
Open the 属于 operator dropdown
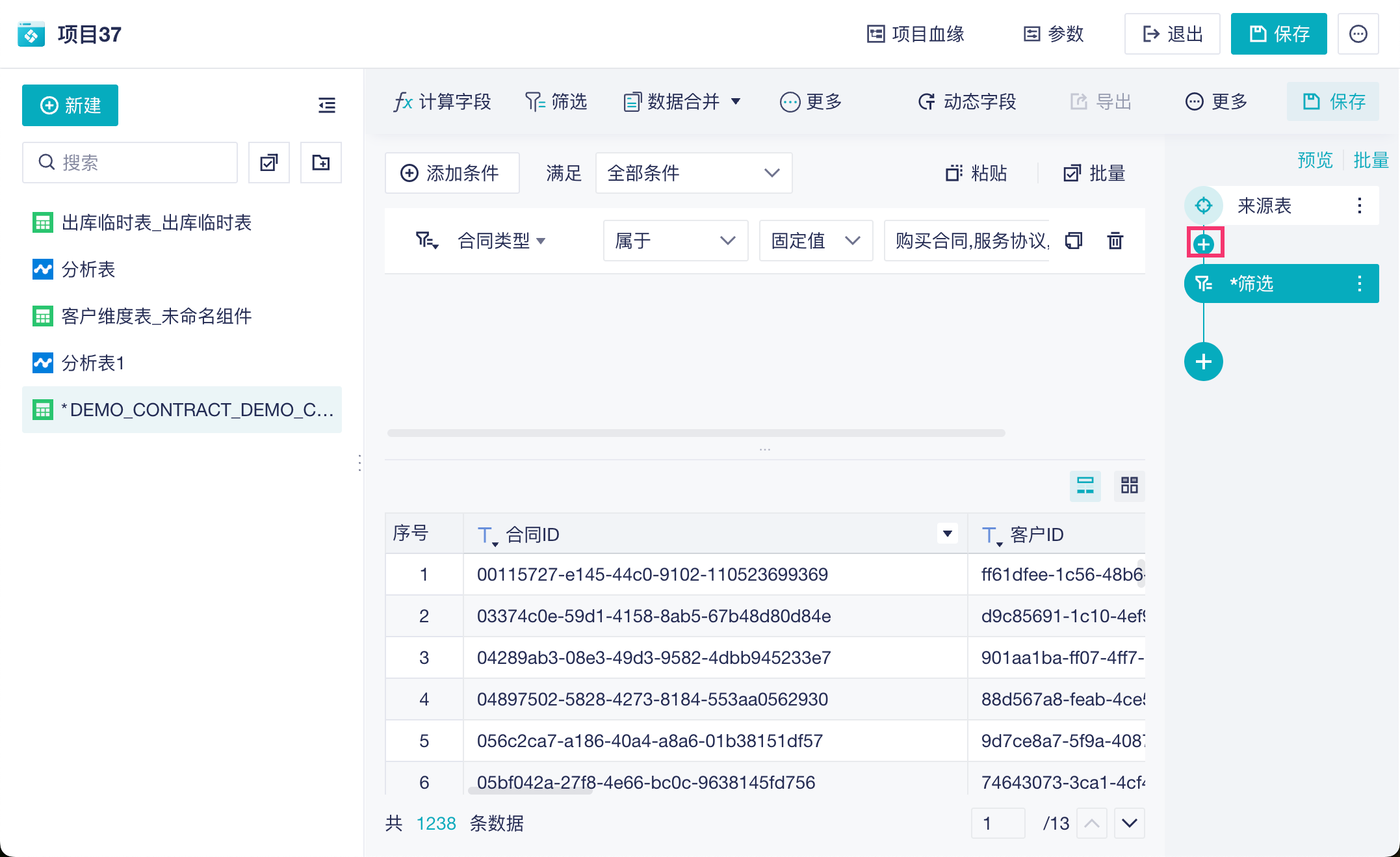(x=675, y=241)
